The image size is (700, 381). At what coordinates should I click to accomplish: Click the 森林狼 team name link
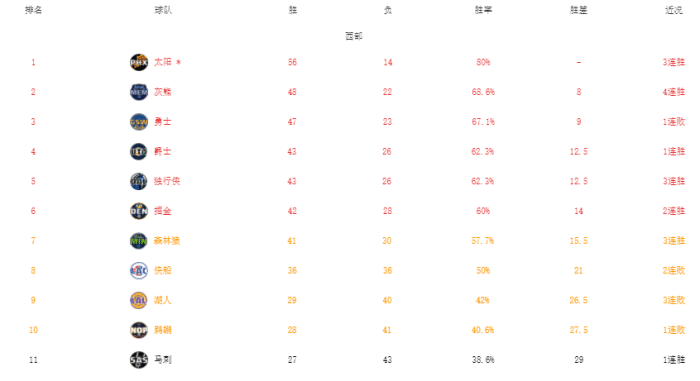coord(167,241)
